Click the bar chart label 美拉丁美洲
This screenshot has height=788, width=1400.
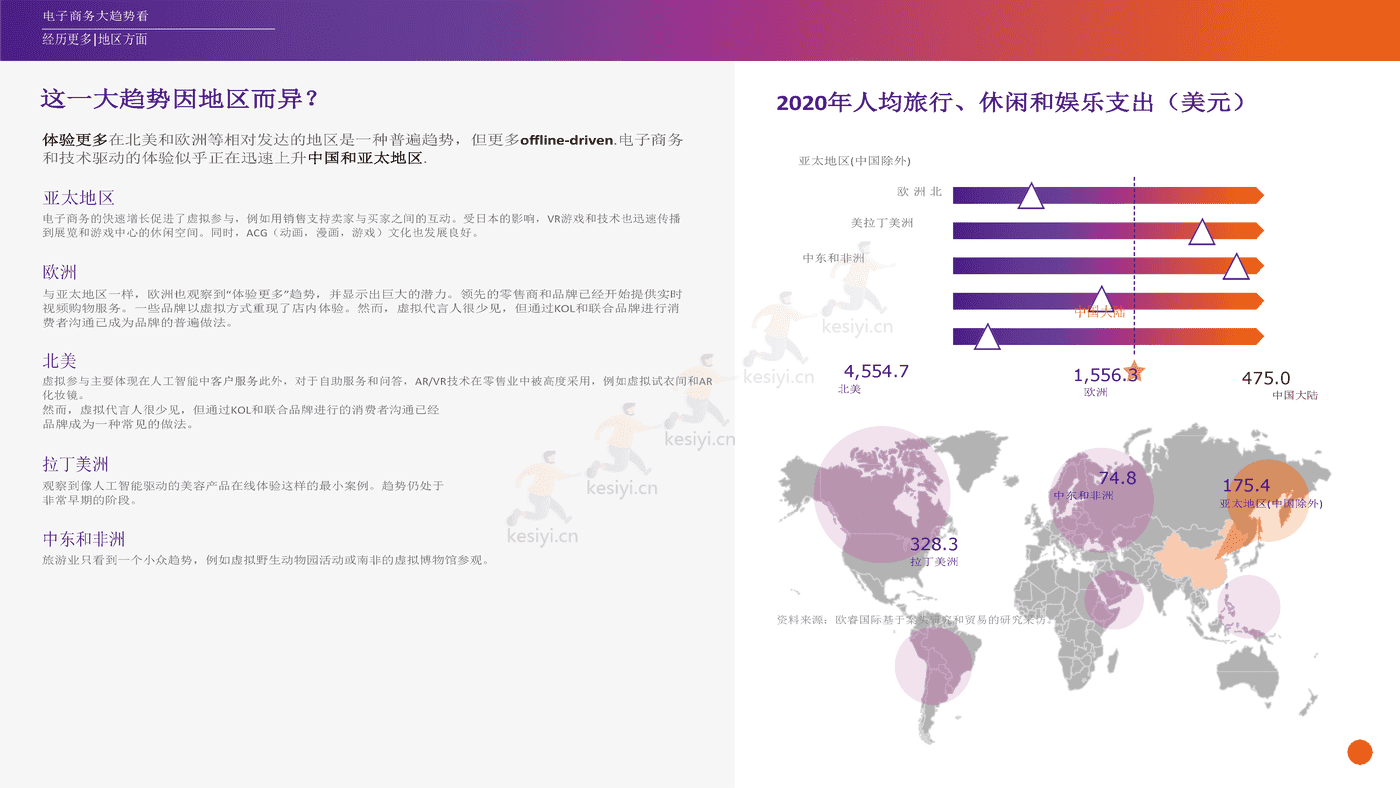[x=882, y=223]
